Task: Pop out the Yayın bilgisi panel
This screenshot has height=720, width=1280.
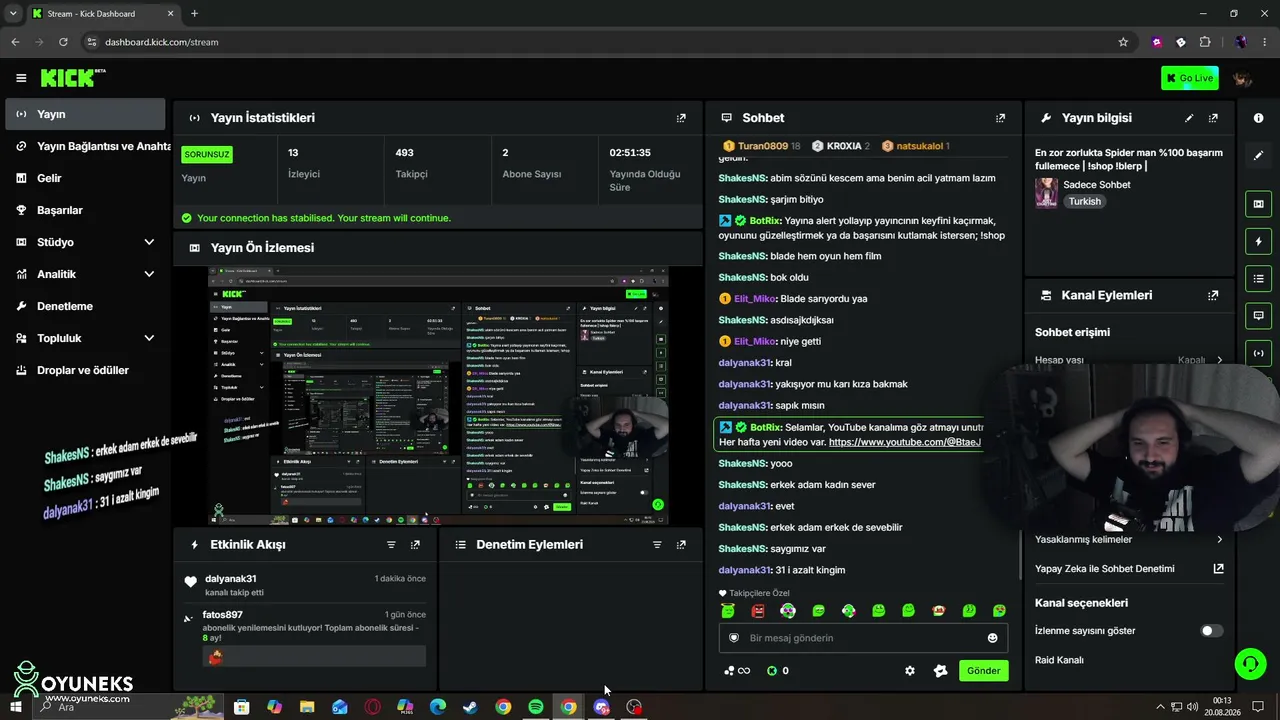Action: pyautogui.click(x=1213, y=118)
